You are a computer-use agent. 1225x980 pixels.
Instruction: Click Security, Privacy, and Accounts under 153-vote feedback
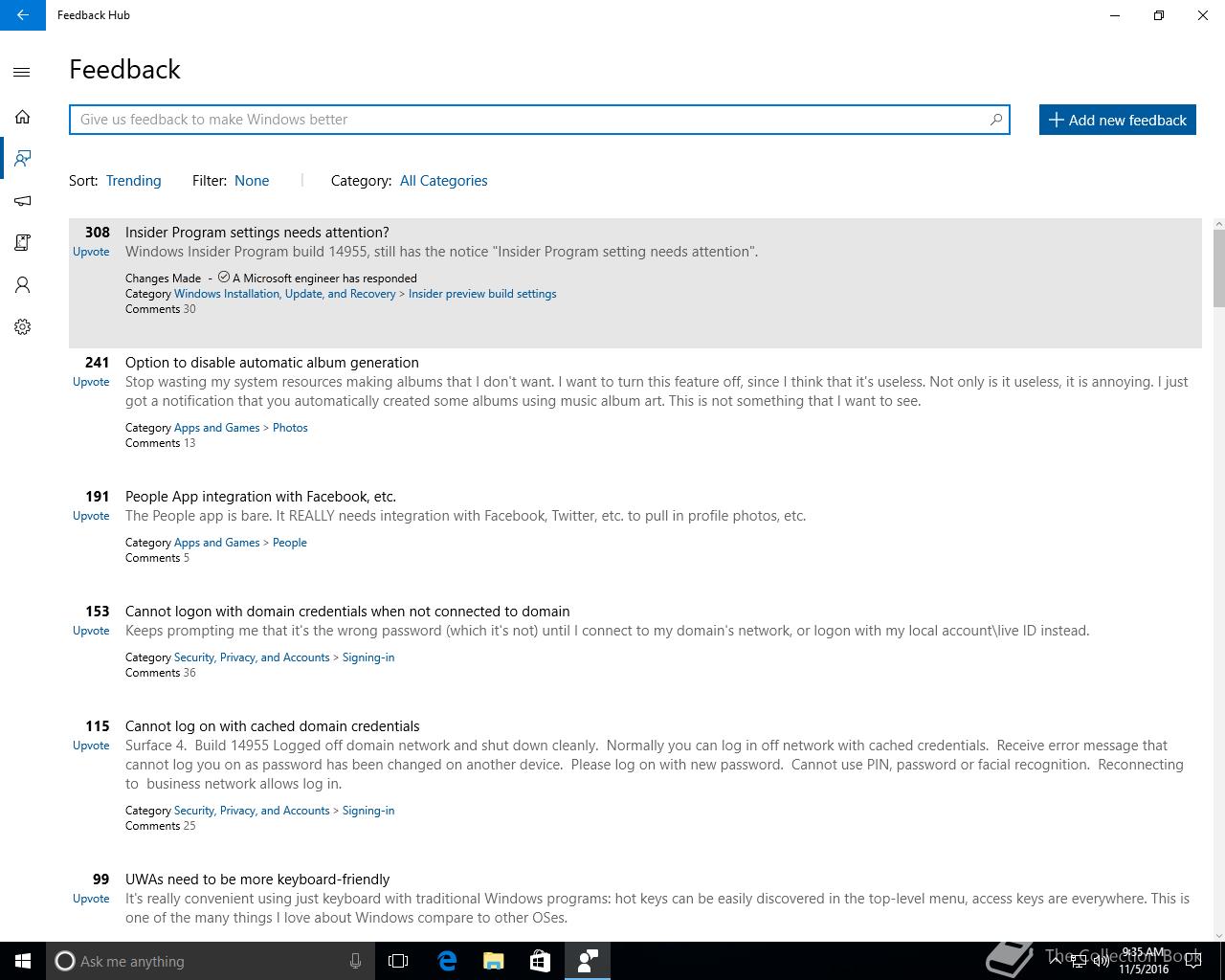tap(252, 657)
